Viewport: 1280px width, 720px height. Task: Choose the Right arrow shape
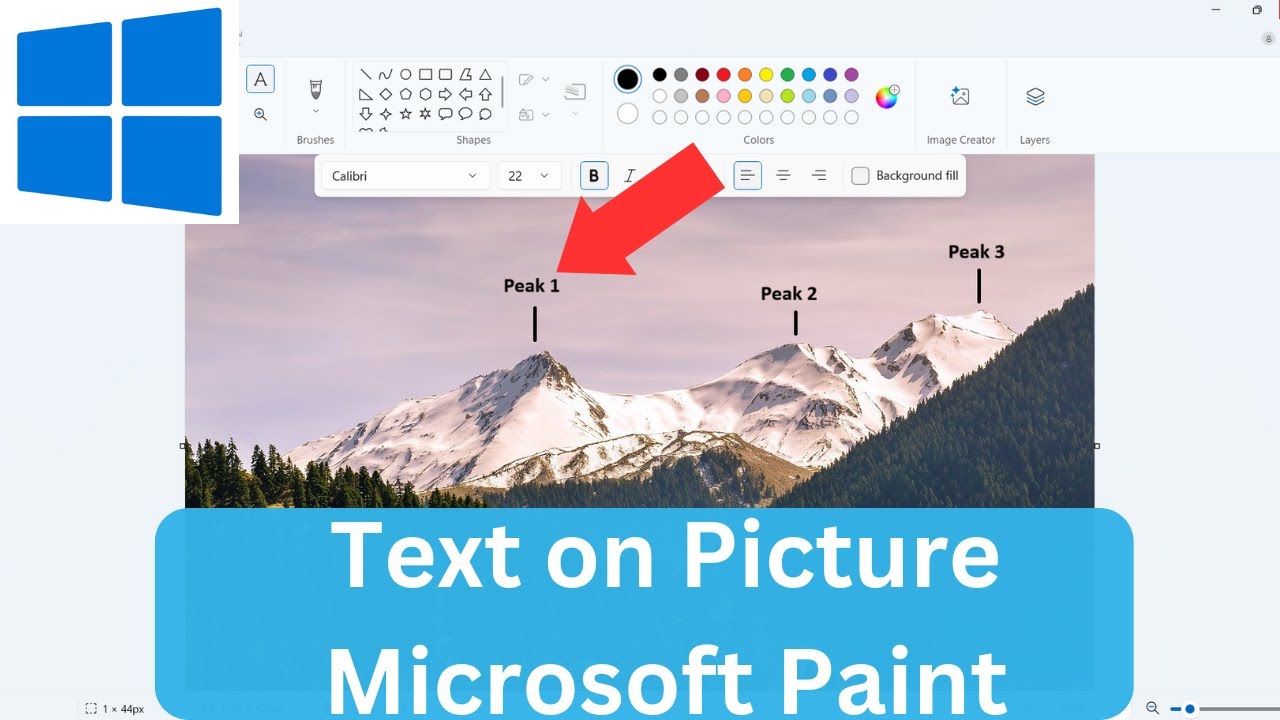click(x=446, y=94)
